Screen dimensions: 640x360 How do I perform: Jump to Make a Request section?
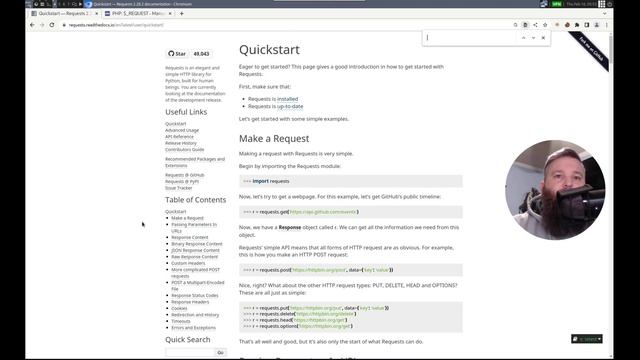187,218
